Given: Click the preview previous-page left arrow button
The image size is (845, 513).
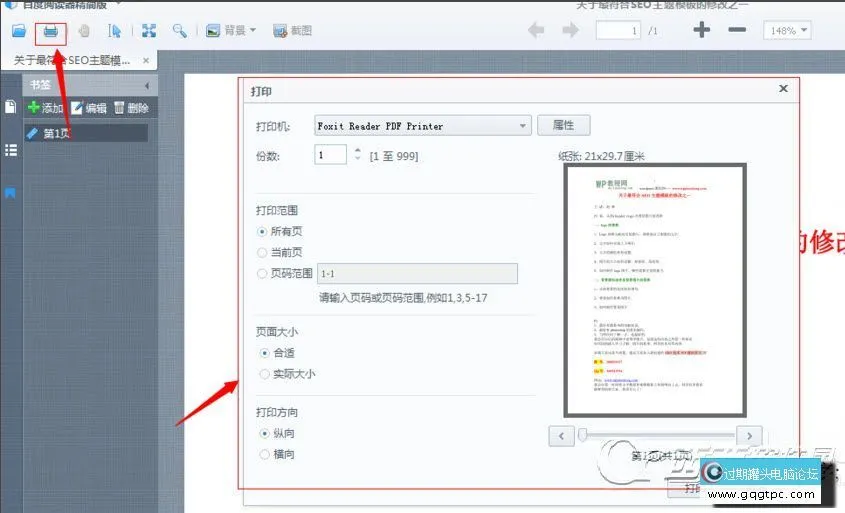Looking at the screenshot, I should 562,436.
